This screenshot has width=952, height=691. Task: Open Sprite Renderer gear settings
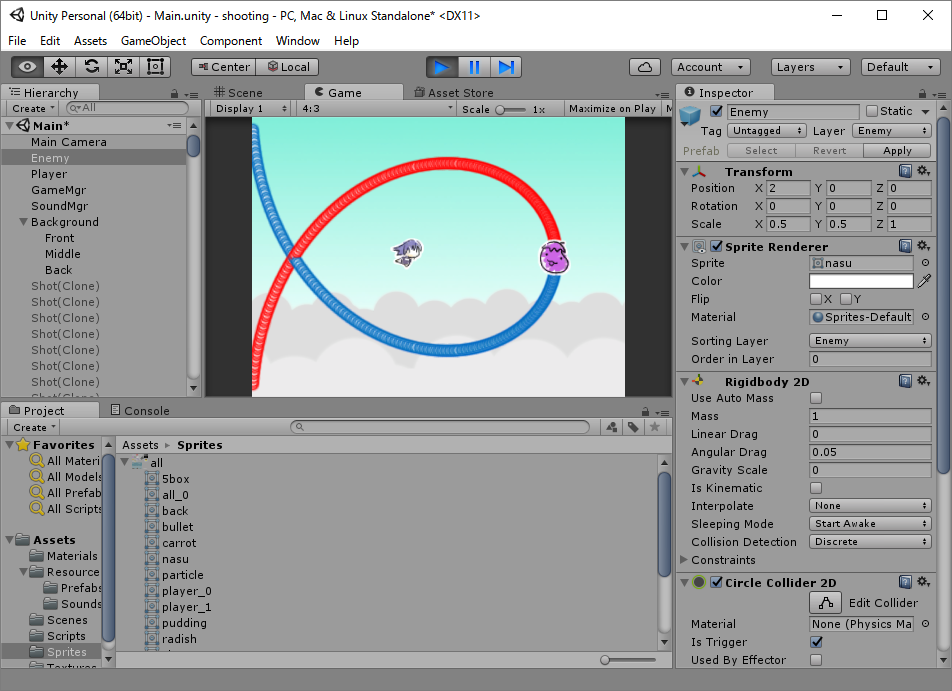[923, 246]
